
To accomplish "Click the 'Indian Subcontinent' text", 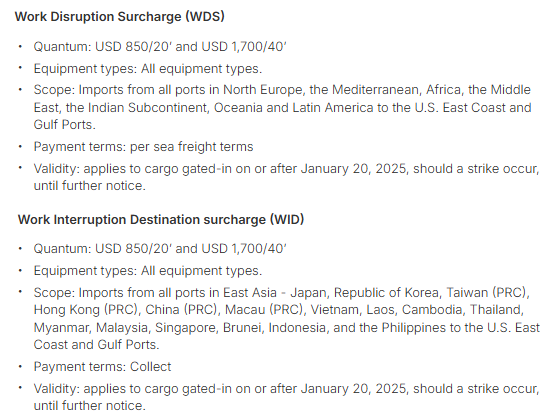I will pyautogui.click(x=148, y=108).
